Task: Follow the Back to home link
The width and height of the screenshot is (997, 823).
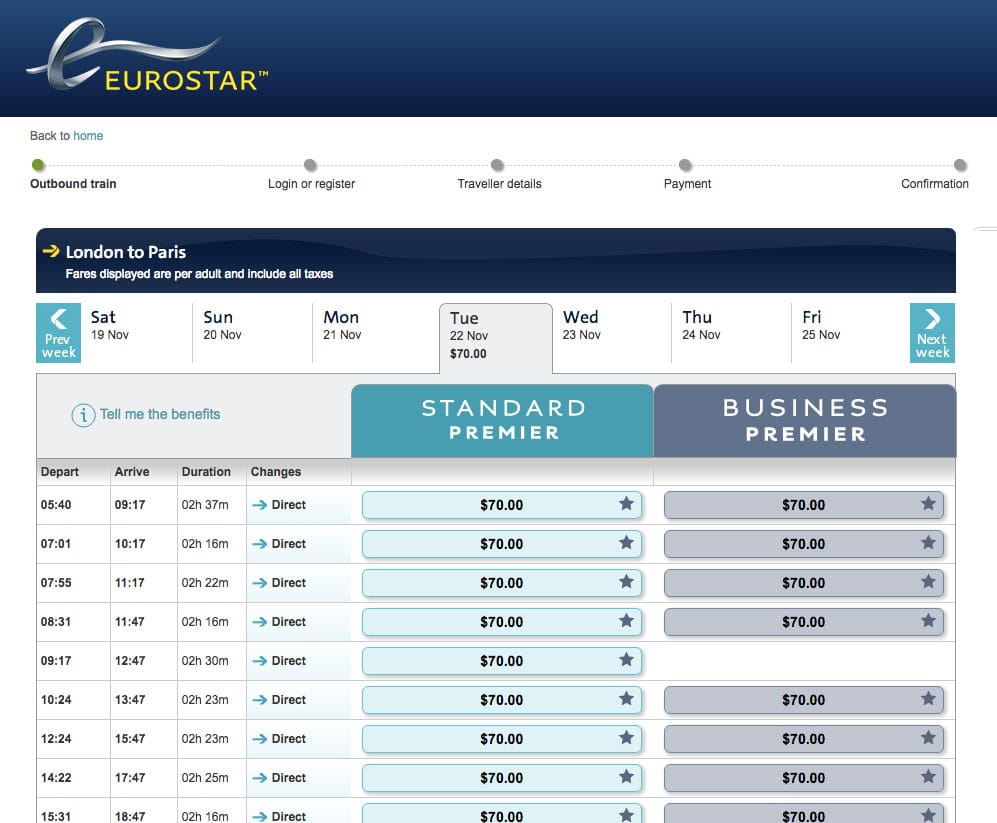Action: pos(88,135)
